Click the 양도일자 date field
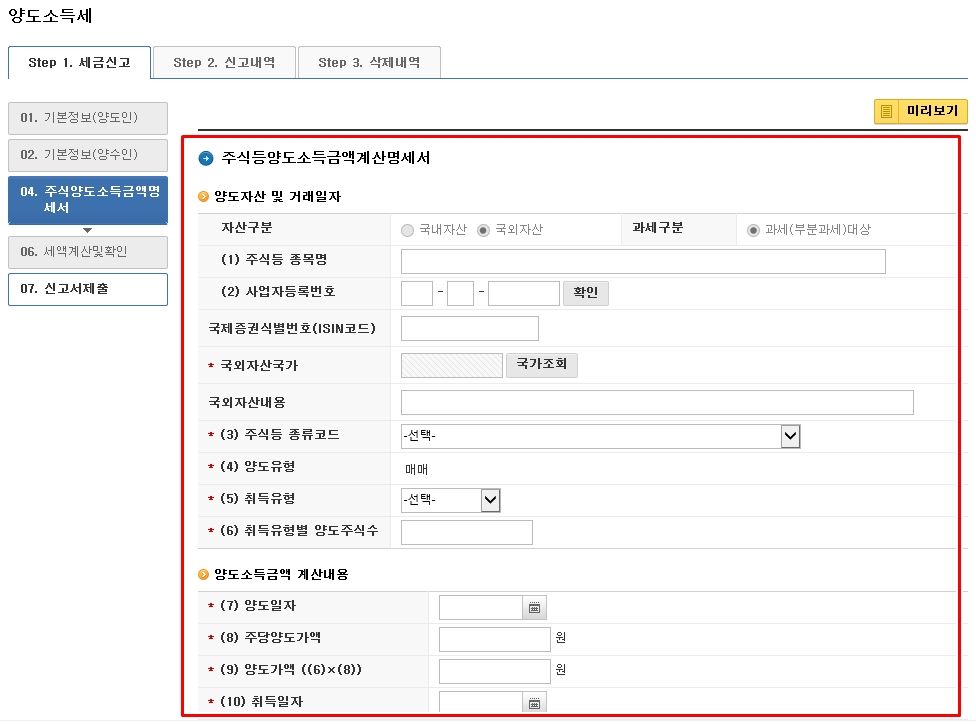This screenshot has width=976, height=725. (x=481, y=608)
